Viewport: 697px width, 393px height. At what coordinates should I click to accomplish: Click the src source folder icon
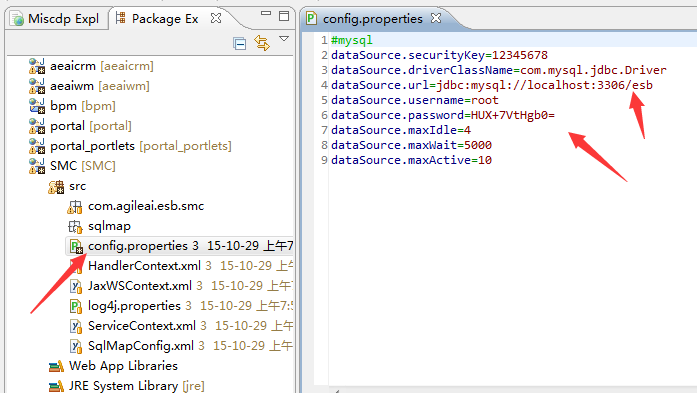(x=56, y=187)
